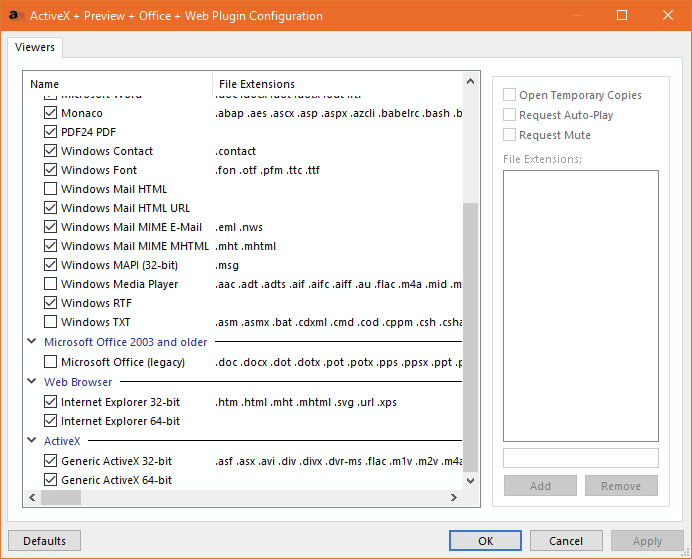The width and height of the screenshot is (692, 559).
Task: Click the '.eml .nws' extension text
Action: (239, 227)
